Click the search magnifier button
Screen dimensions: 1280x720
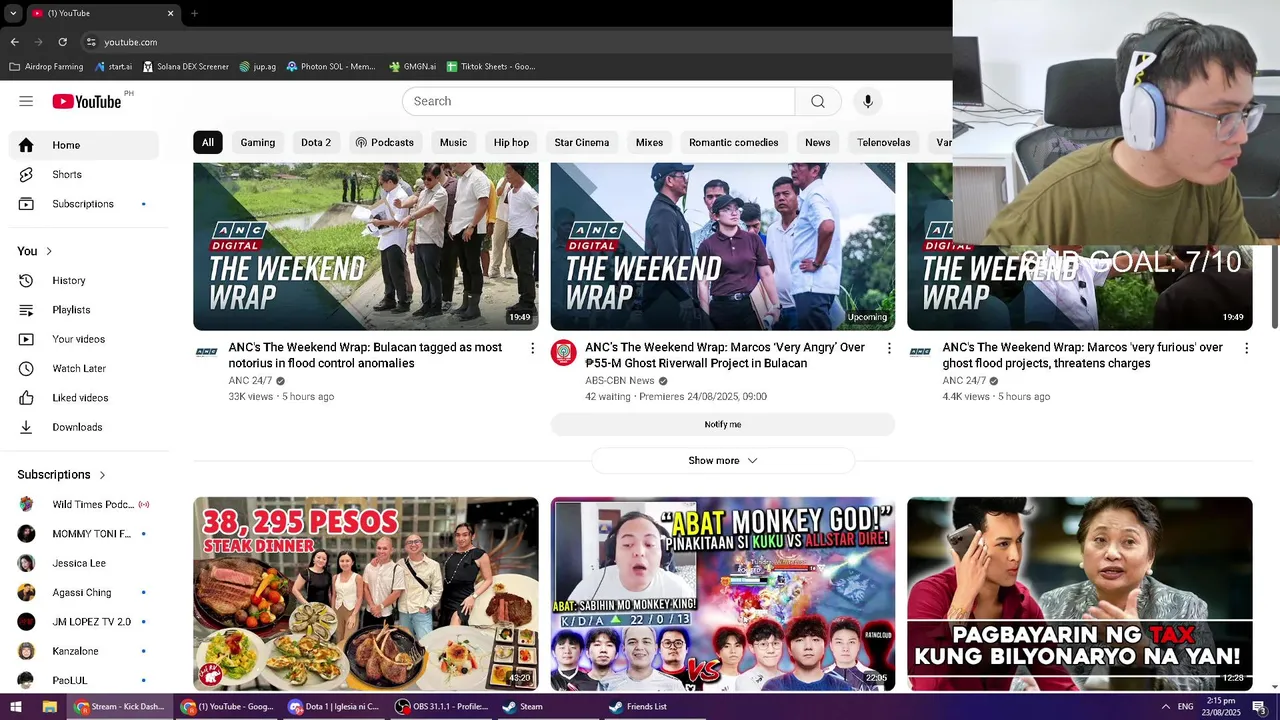coord(818,101)
